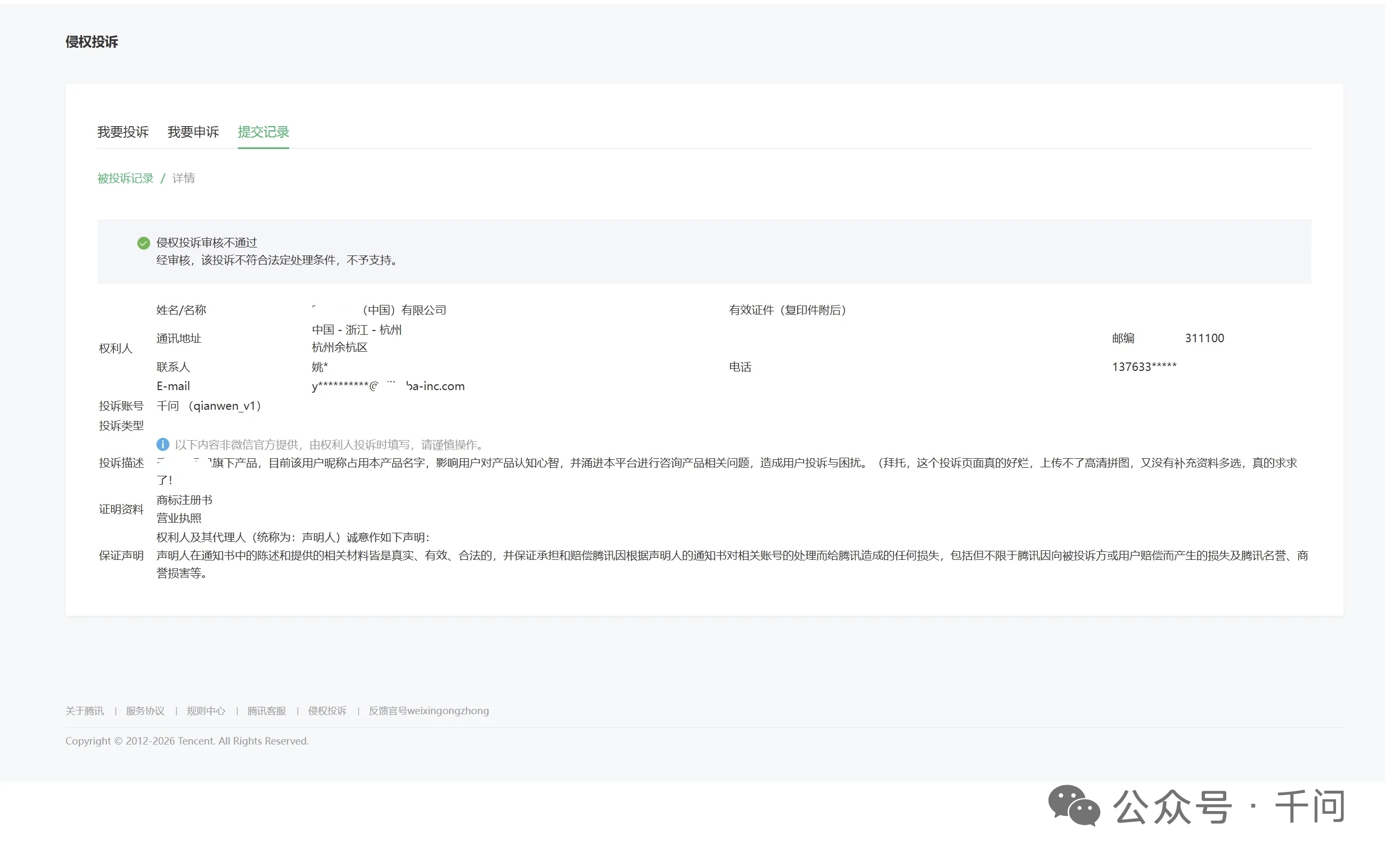Select the 提交记录 tab

pos(263,132)
